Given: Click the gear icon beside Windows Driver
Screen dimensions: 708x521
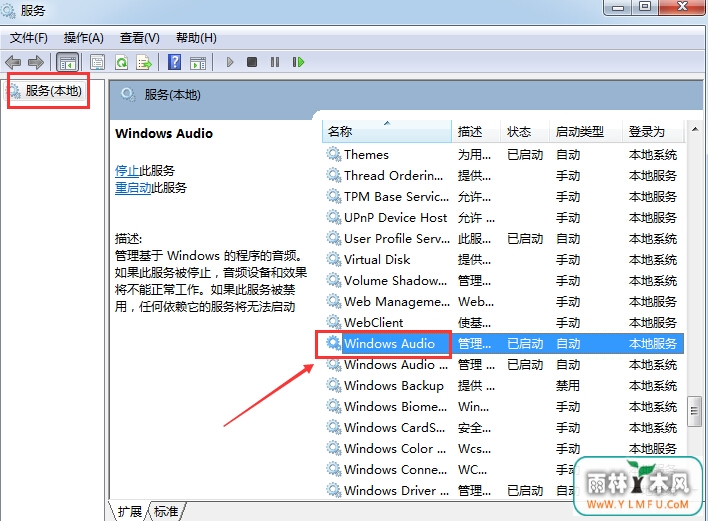Looking at the screenshot, I should click(334, 490).
